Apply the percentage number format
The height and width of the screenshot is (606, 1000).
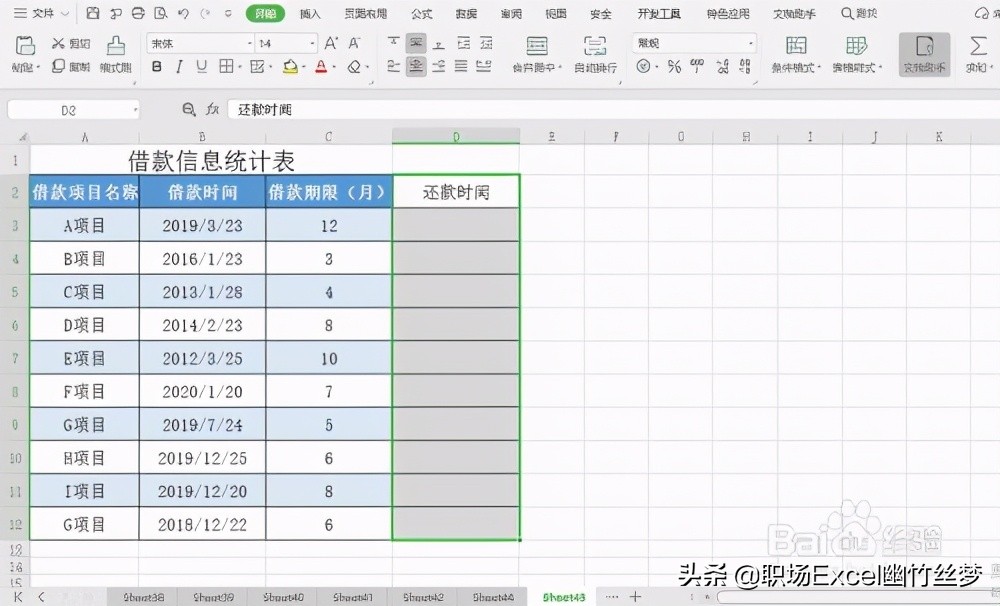tap(673, 66)
